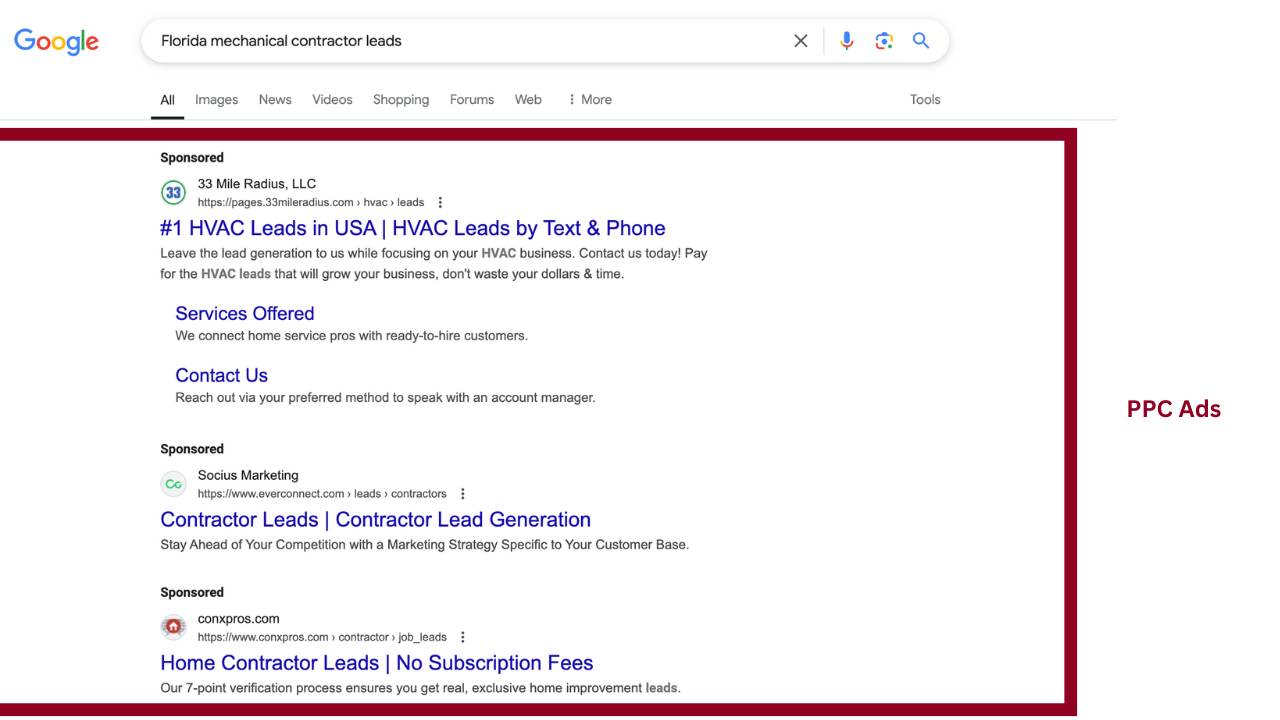This screenshot has height=720, width=1280.
Task: Click 'Stay Ahead of Your Competition' description
Action: 425,545
